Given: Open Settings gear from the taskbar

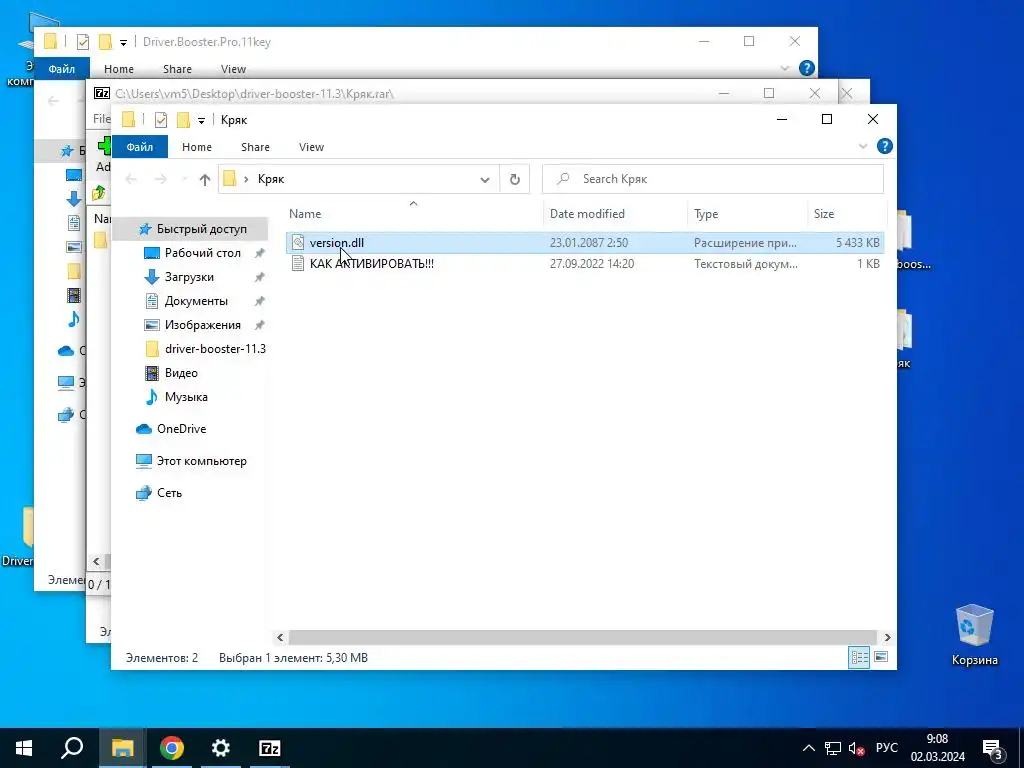Looking at the screenshot, I should [221, 748].
